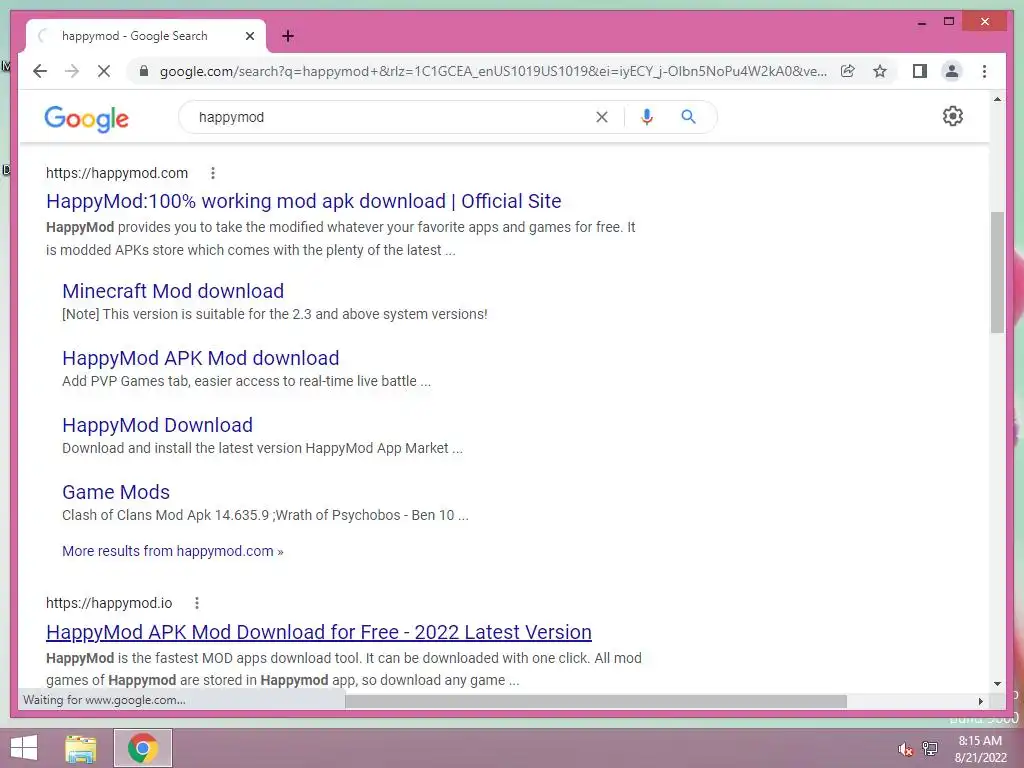This screenshot has width=1024, height=768.
Task: Submit search with magnifier icon
Action: [688, 117]
